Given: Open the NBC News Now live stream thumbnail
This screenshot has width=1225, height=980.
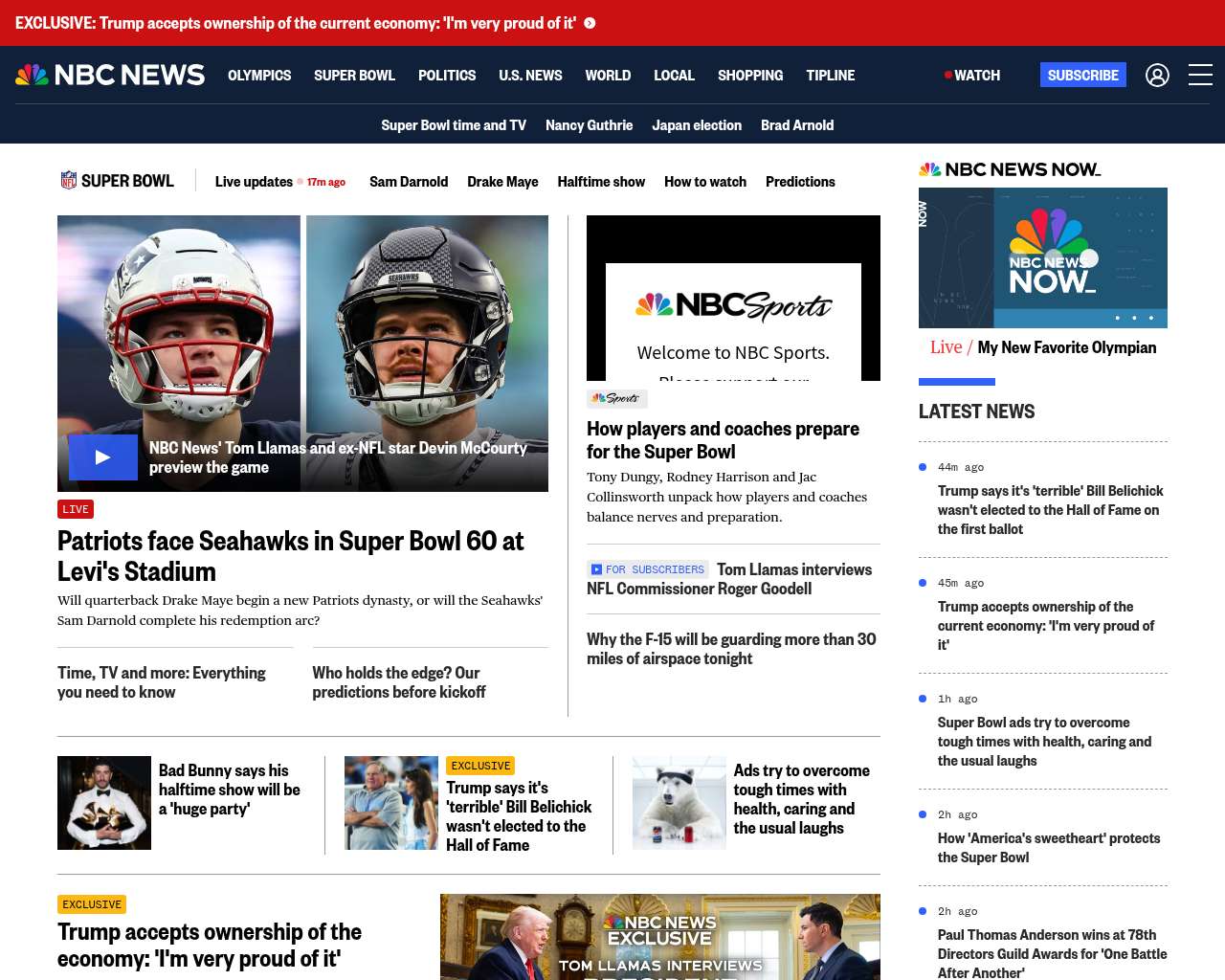Looking at the screenshot, I should 1042,257.
